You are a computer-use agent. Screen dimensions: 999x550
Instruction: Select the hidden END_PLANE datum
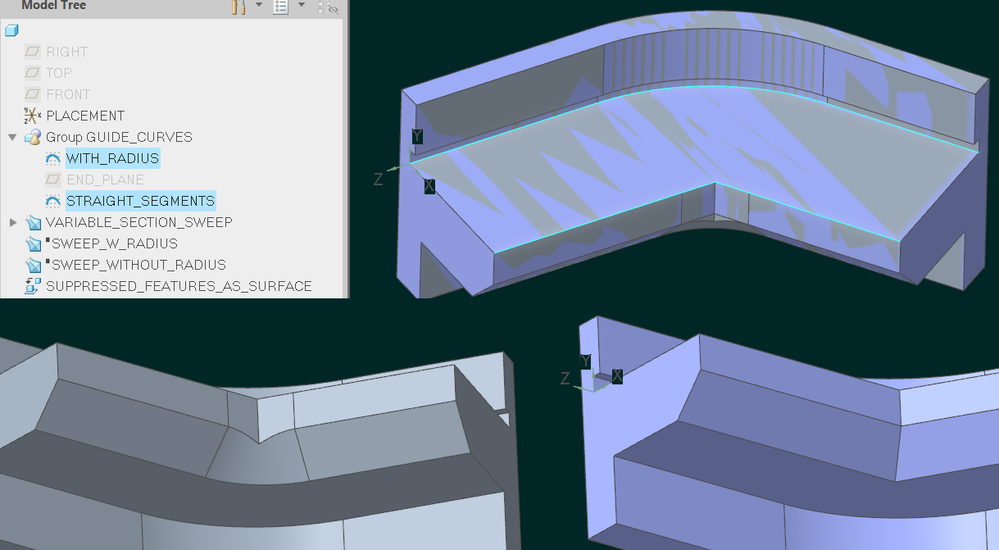104,180
